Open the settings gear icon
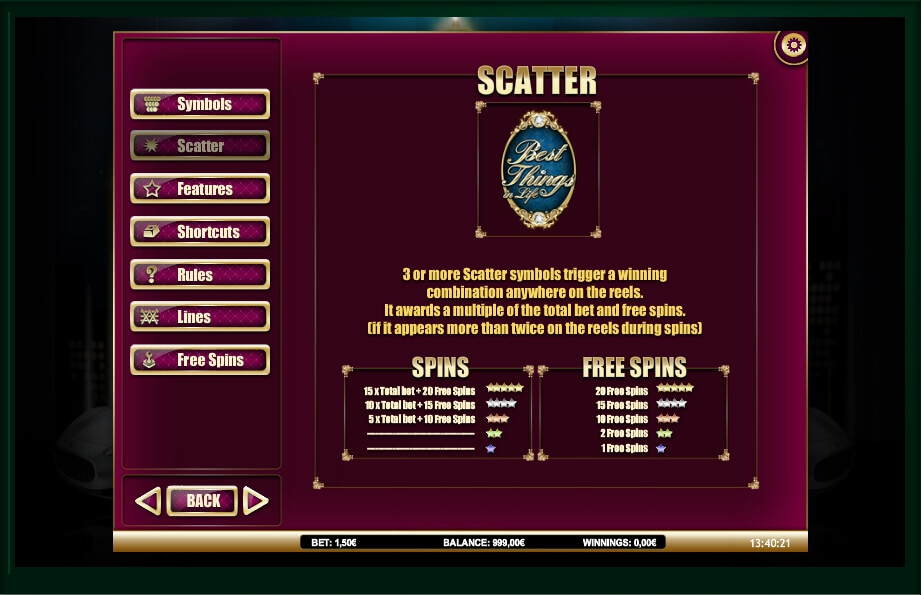The image size is (922, 595). (794, 44)
